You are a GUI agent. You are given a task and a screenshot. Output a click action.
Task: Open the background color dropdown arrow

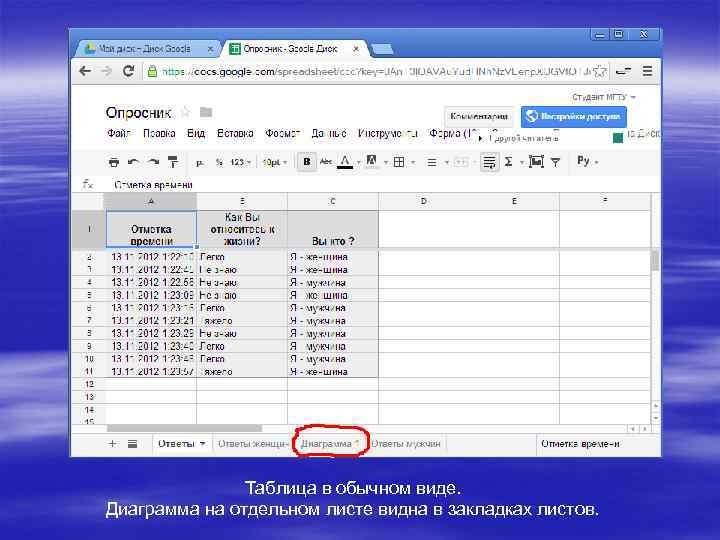click(x=386, y=162)
